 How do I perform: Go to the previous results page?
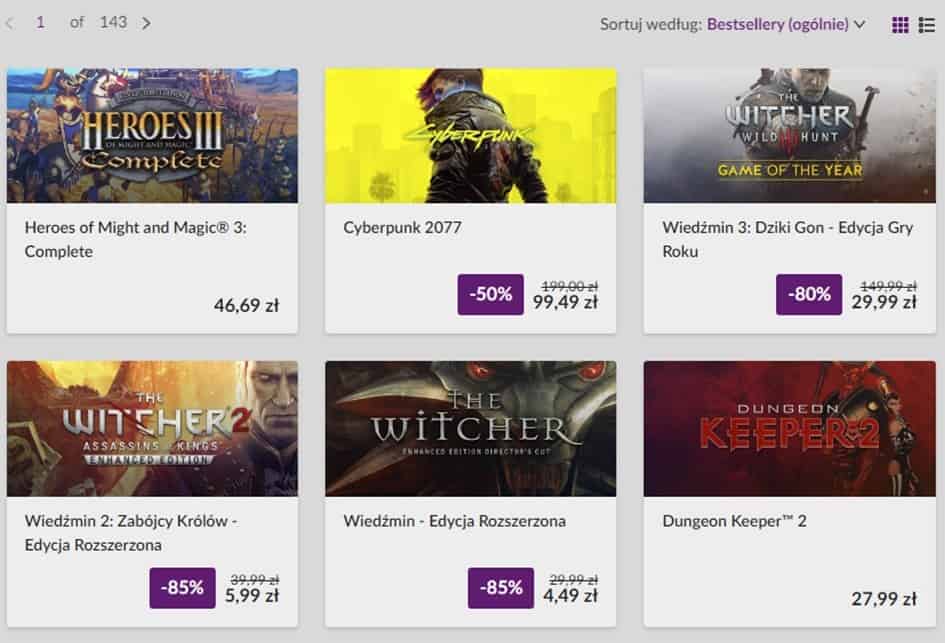tap(10, 23)
